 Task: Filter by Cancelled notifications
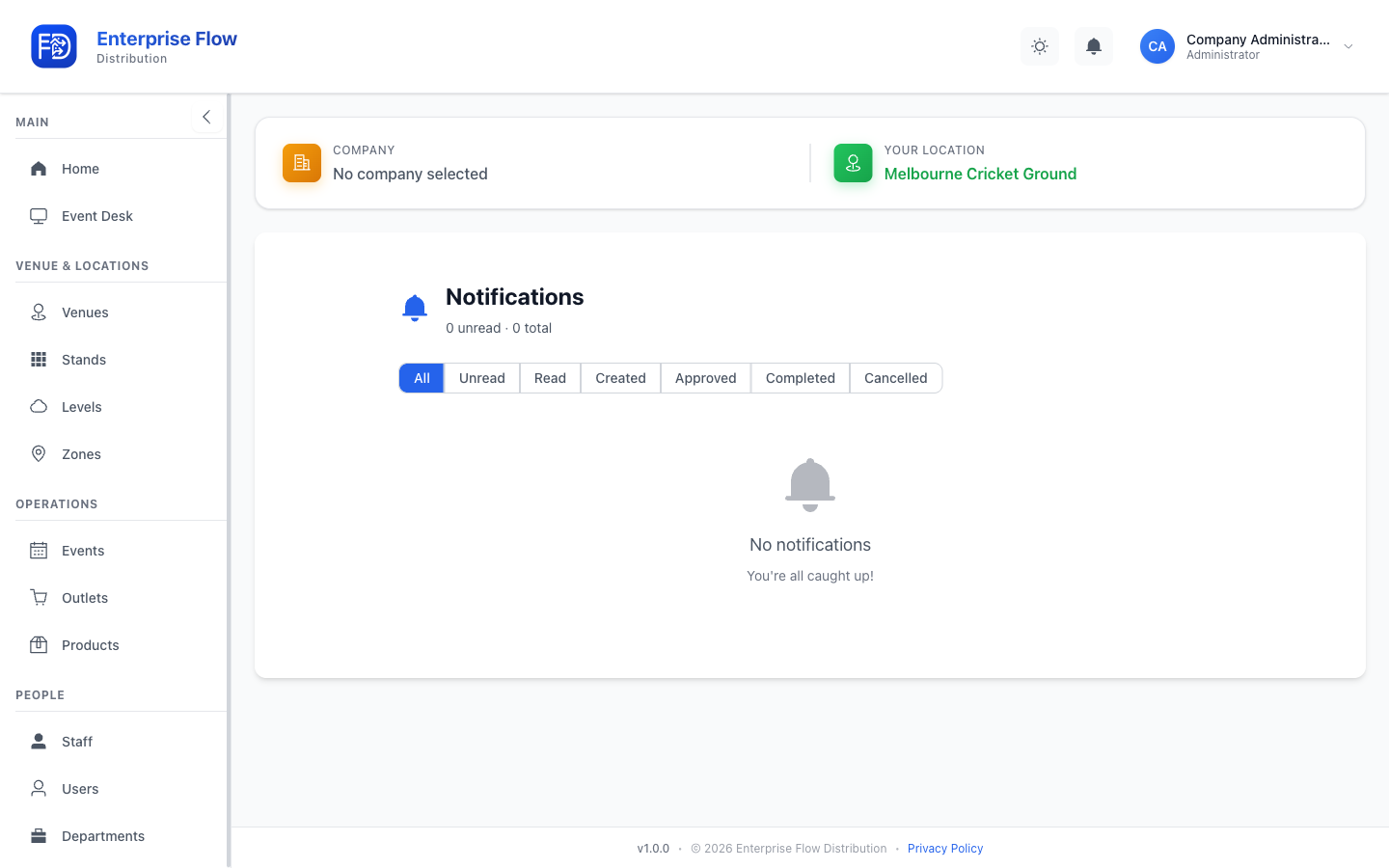pyautogui.click(x=896, y=378)
